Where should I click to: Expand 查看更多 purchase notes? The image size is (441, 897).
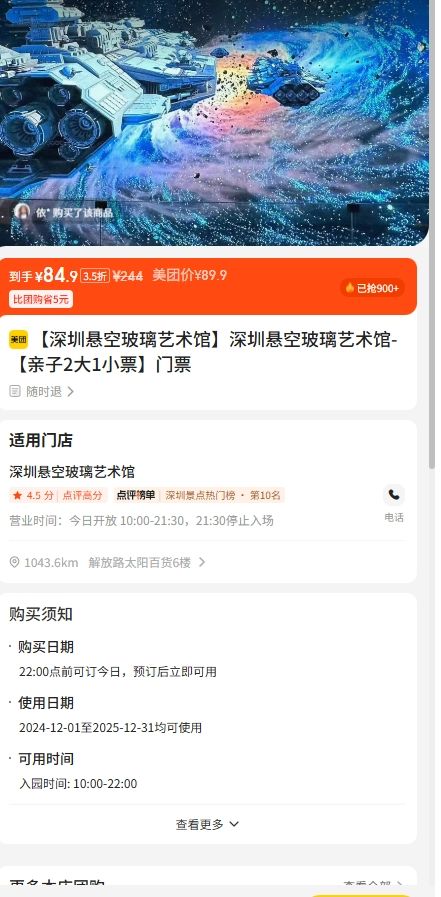[207, 824]
